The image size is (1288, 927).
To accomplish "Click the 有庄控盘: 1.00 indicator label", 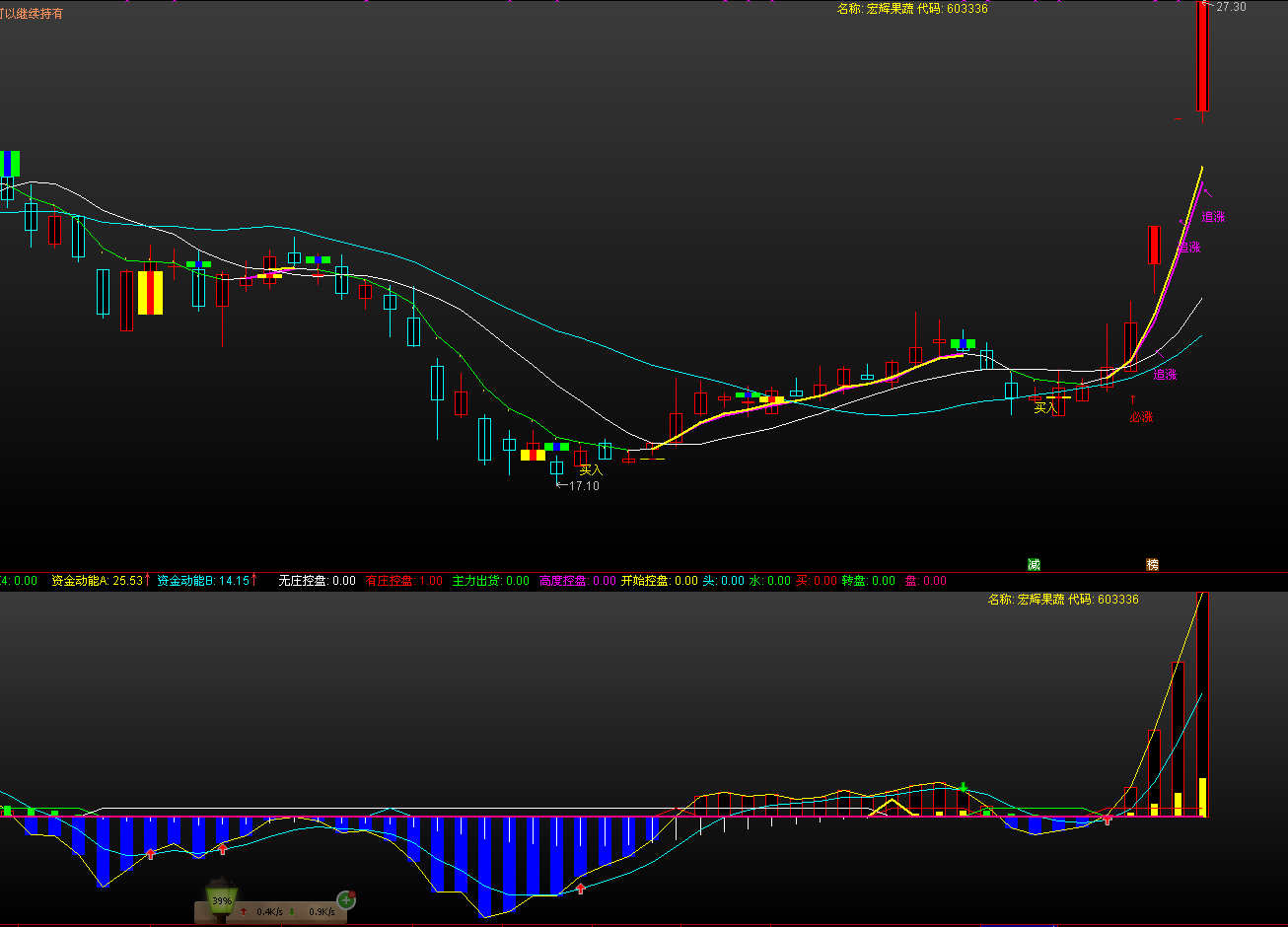I will (404, 581).
